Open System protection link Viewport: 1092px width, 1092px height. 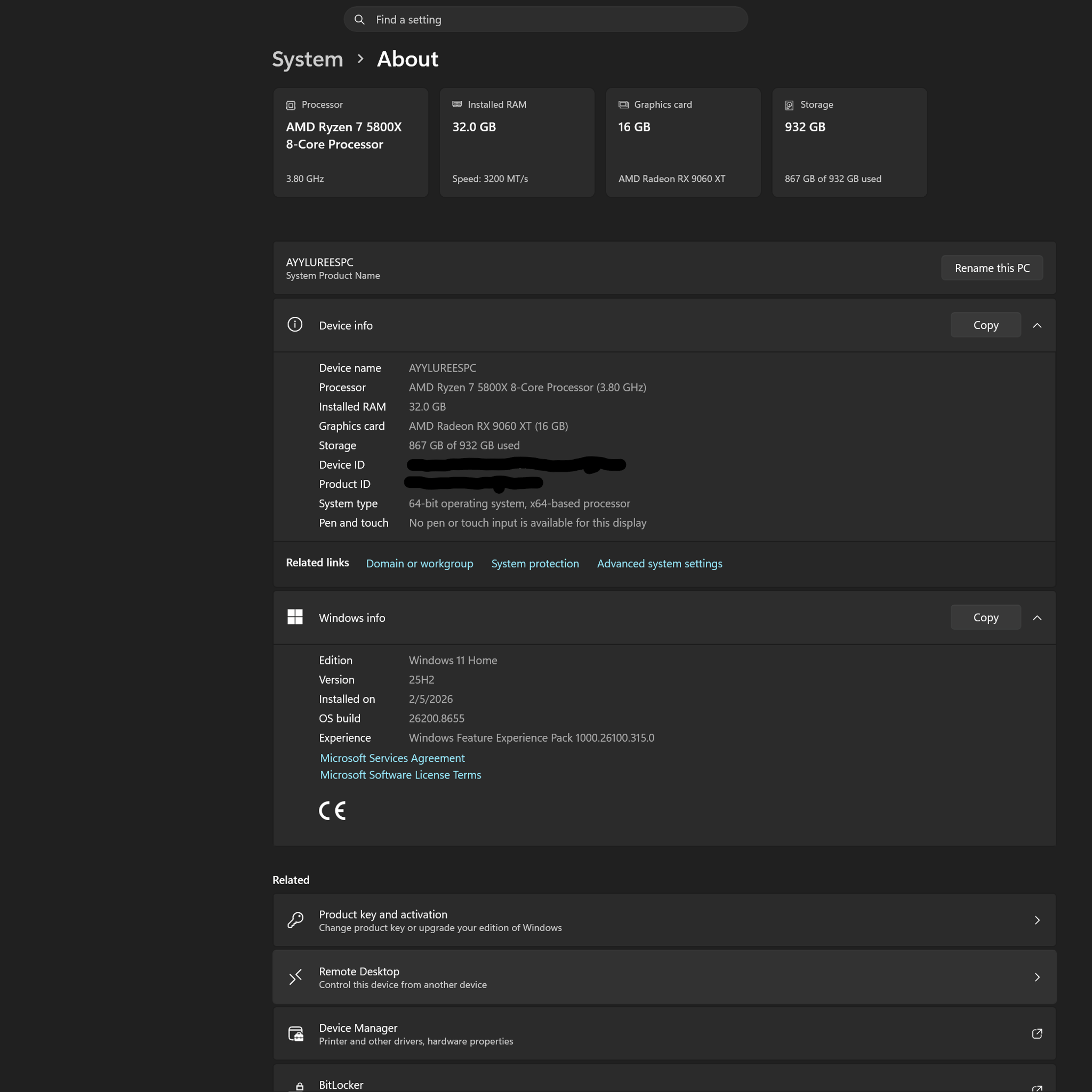pyautogui.click(x=535, y=564)
